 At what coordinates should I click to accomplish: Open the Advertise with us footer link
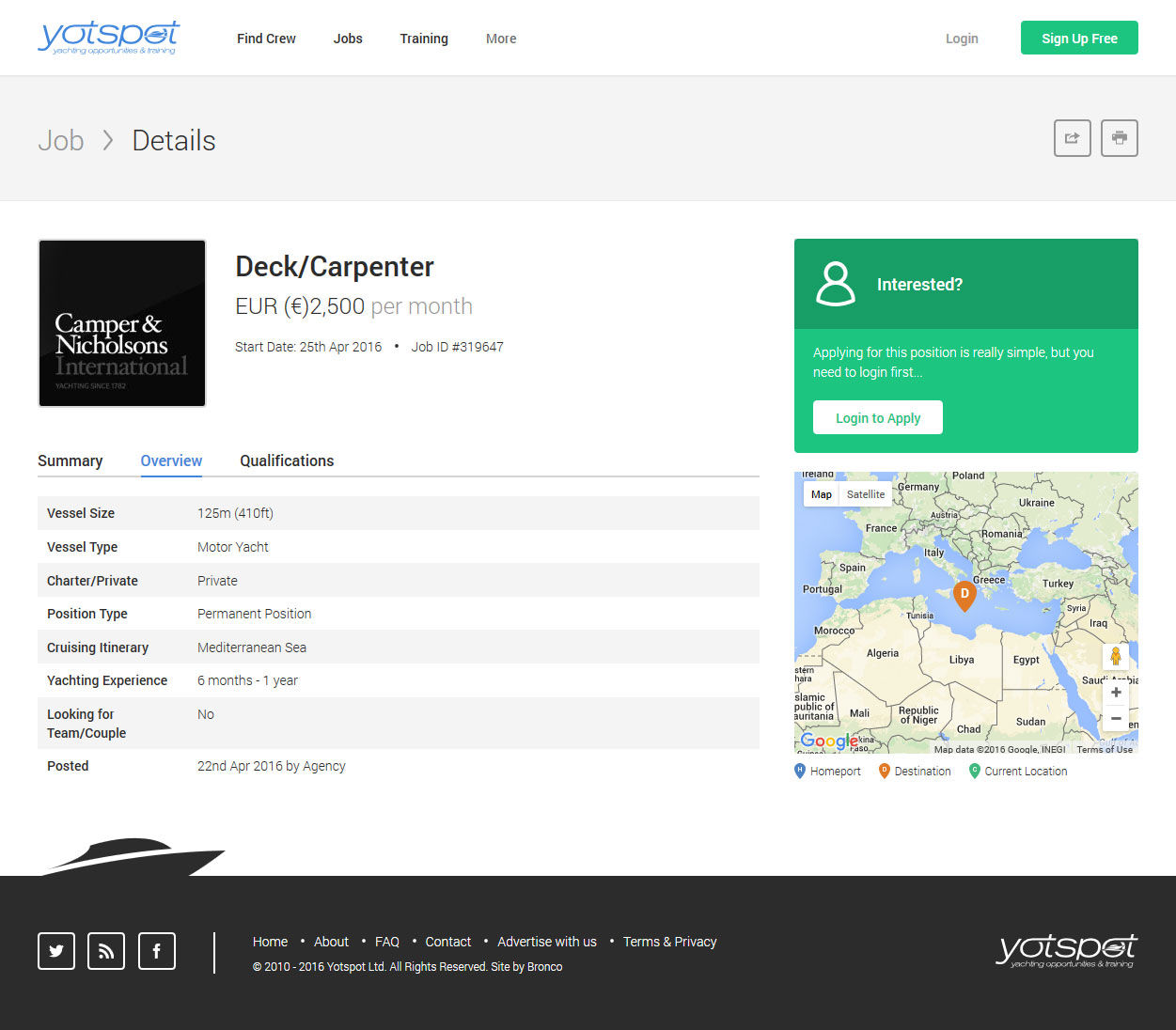[547, 942]
